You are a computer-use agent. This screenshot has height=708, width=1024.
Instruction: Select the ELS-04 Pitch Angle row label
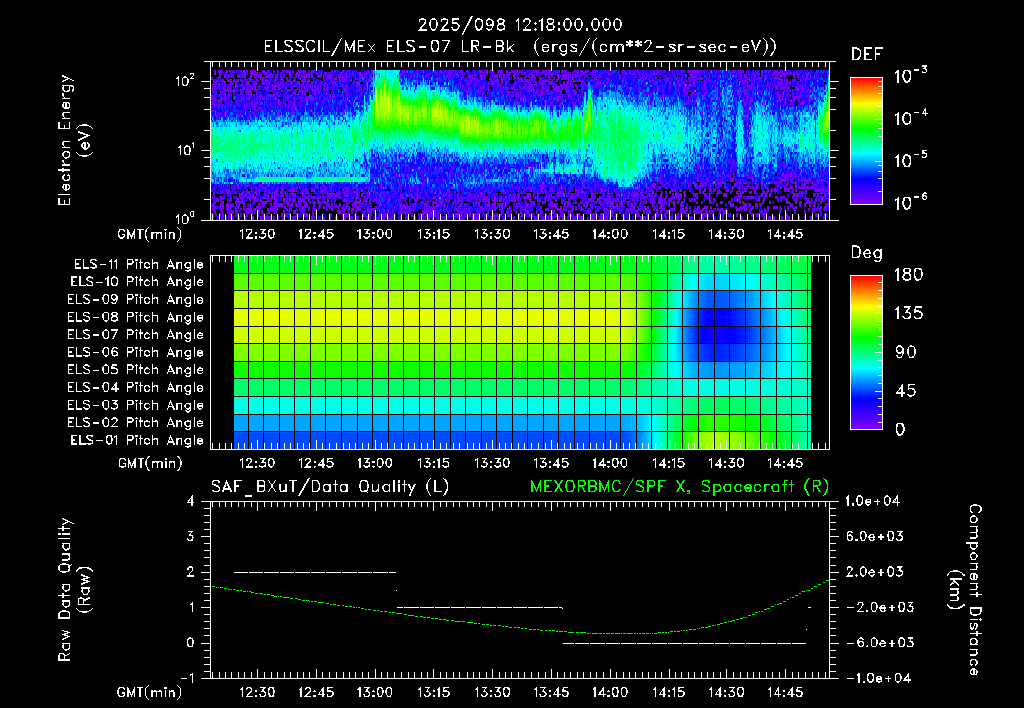[x=136, y=387]
